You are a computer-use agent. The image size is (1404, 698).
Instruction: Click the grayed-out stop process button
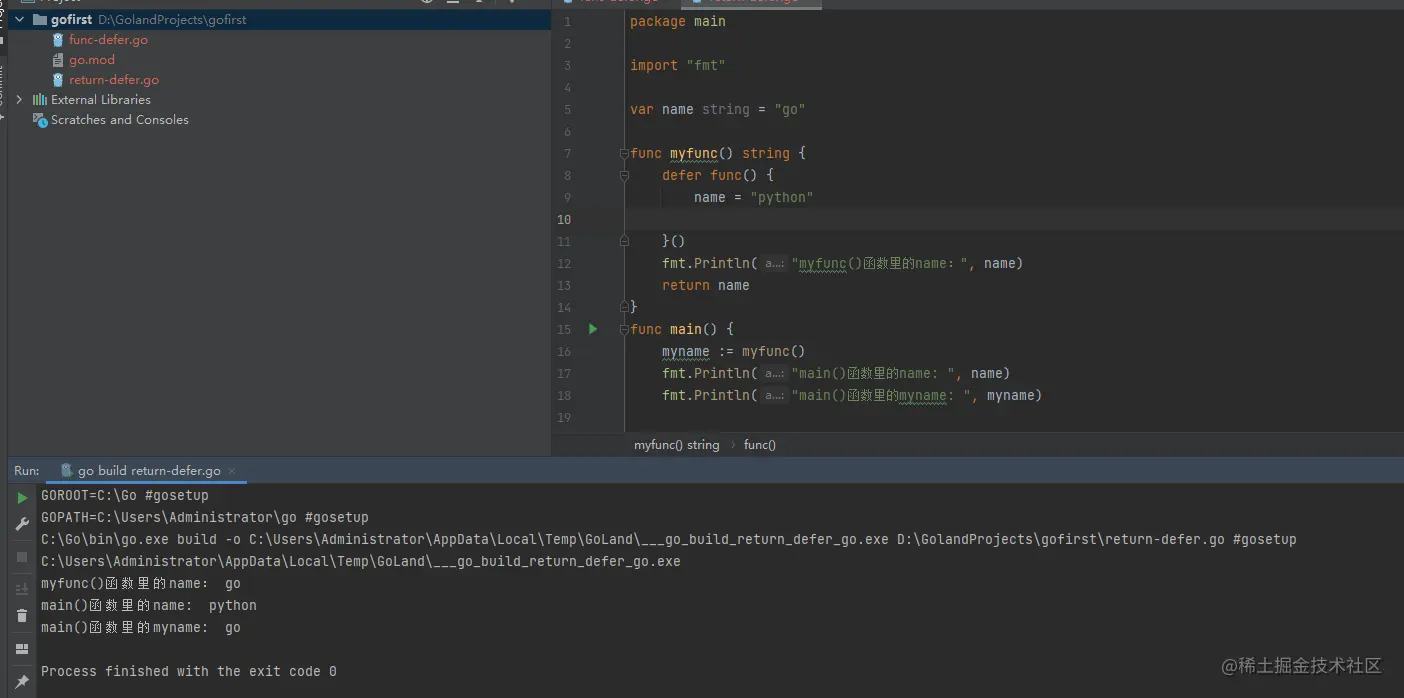click(22, 557)
